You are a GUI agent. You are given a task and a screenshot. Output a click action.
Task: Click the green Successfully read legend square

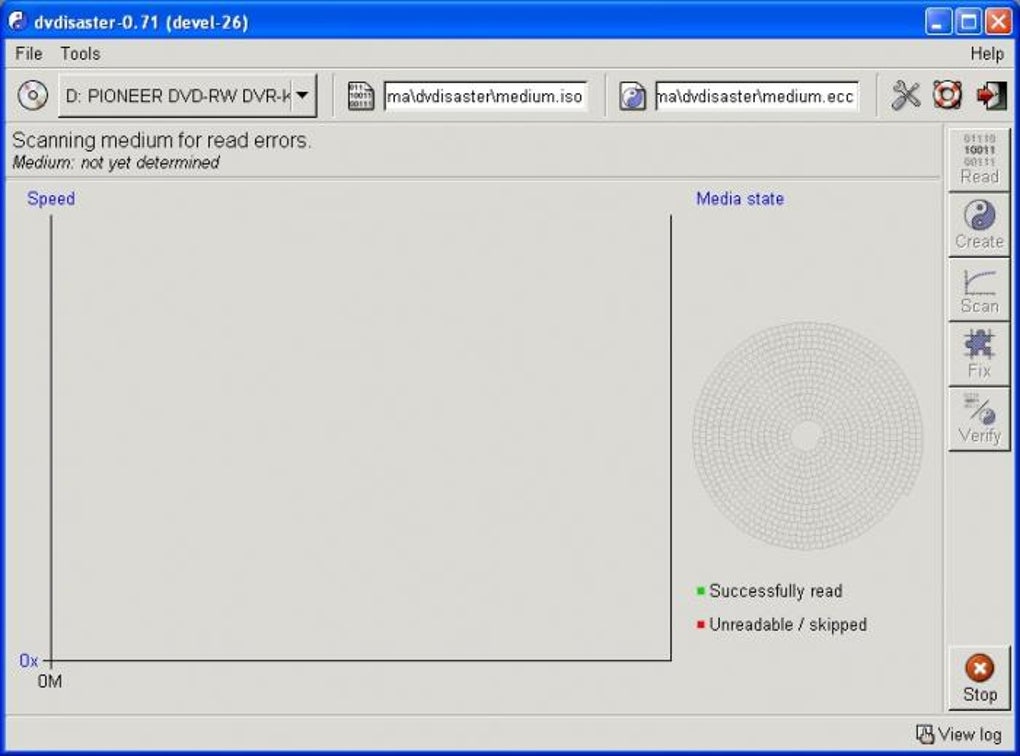[701, 591]
